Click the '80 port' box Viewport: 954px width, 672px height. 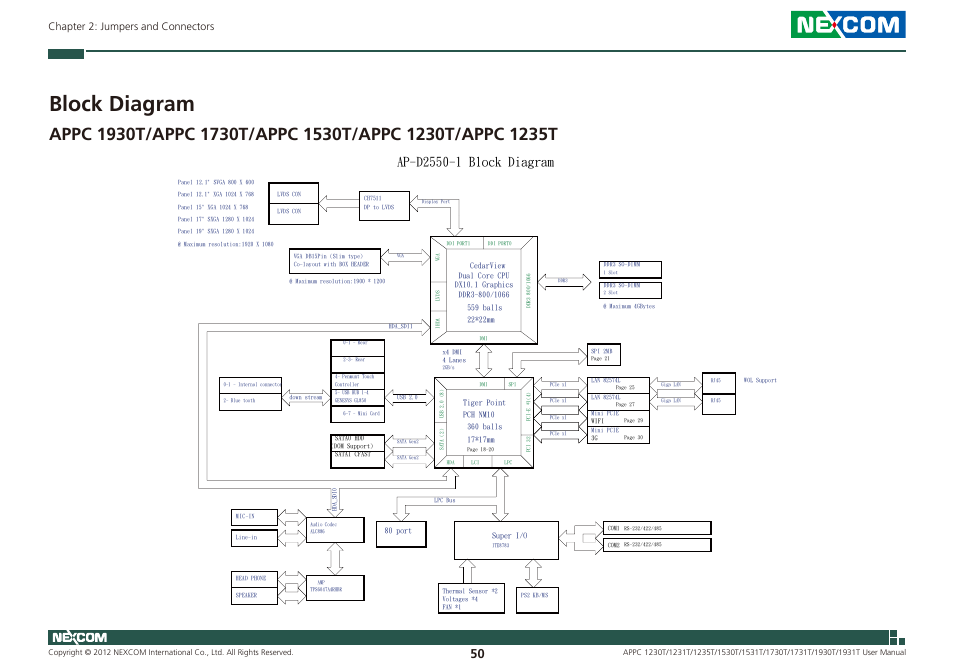tap(401, 534)
